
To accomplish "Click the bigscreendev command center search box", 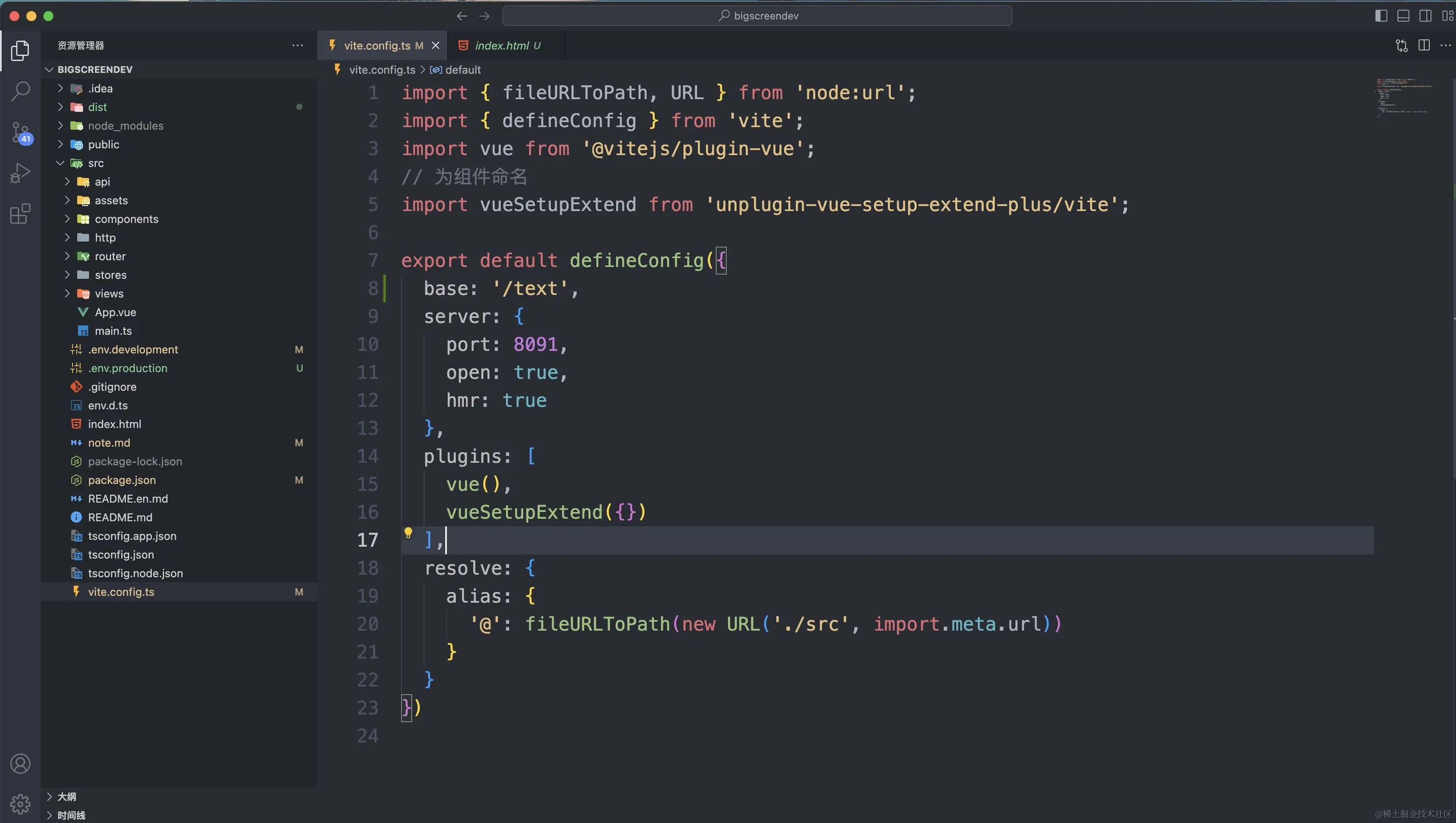I will 756,16.
